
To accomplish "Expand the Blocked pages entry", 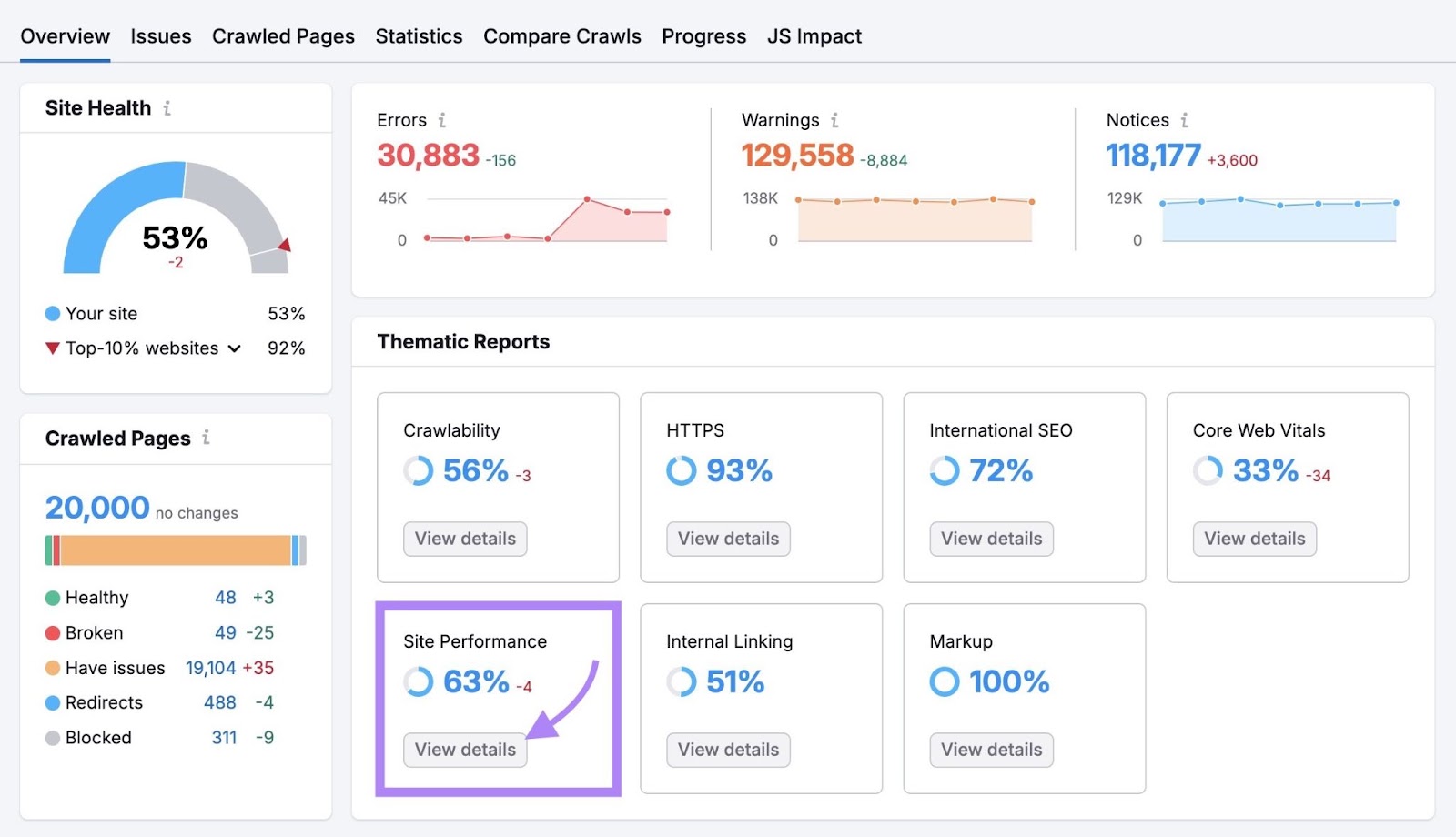I will pyautogui.click(x=97, y=737).
